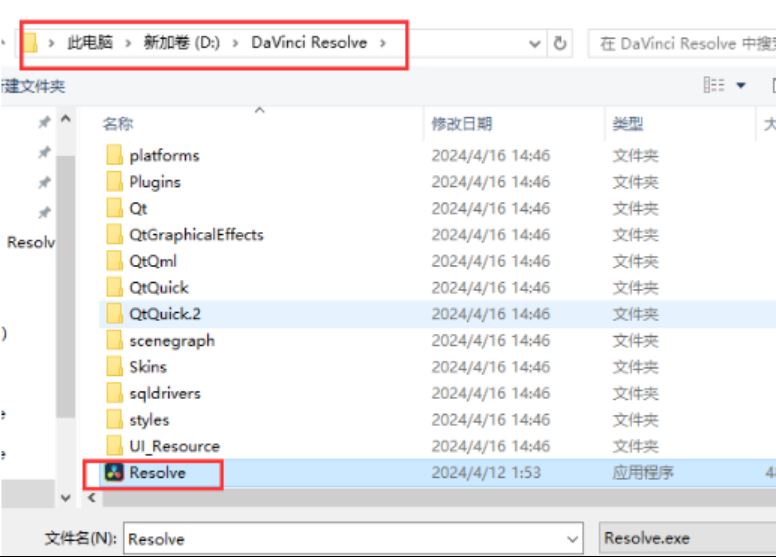This screenshot has height=557, width=776.
Task: Open the platforms folder icon
Action: 114,155
